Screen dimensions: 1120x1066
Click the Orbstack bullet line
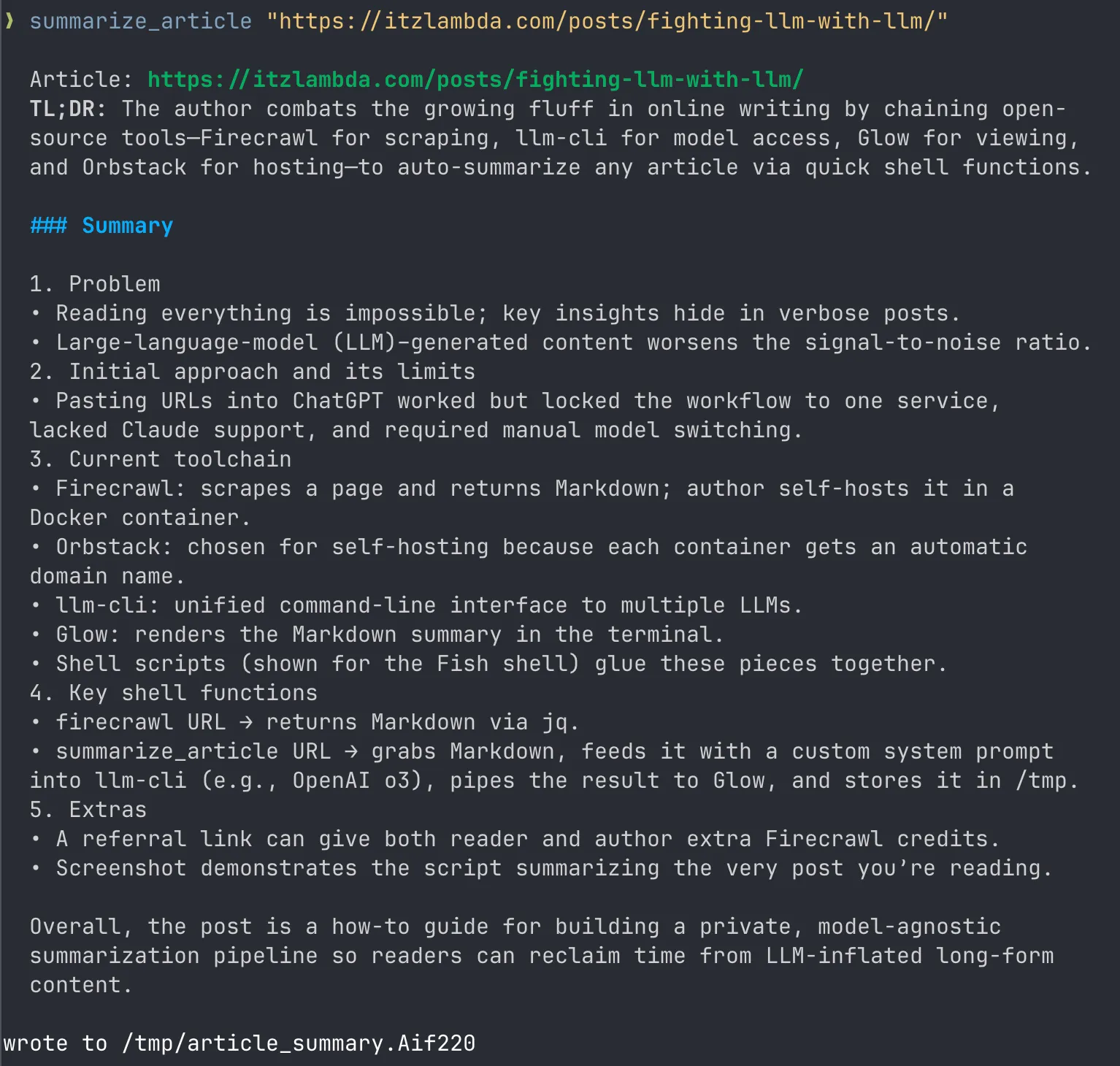point(529,561)
